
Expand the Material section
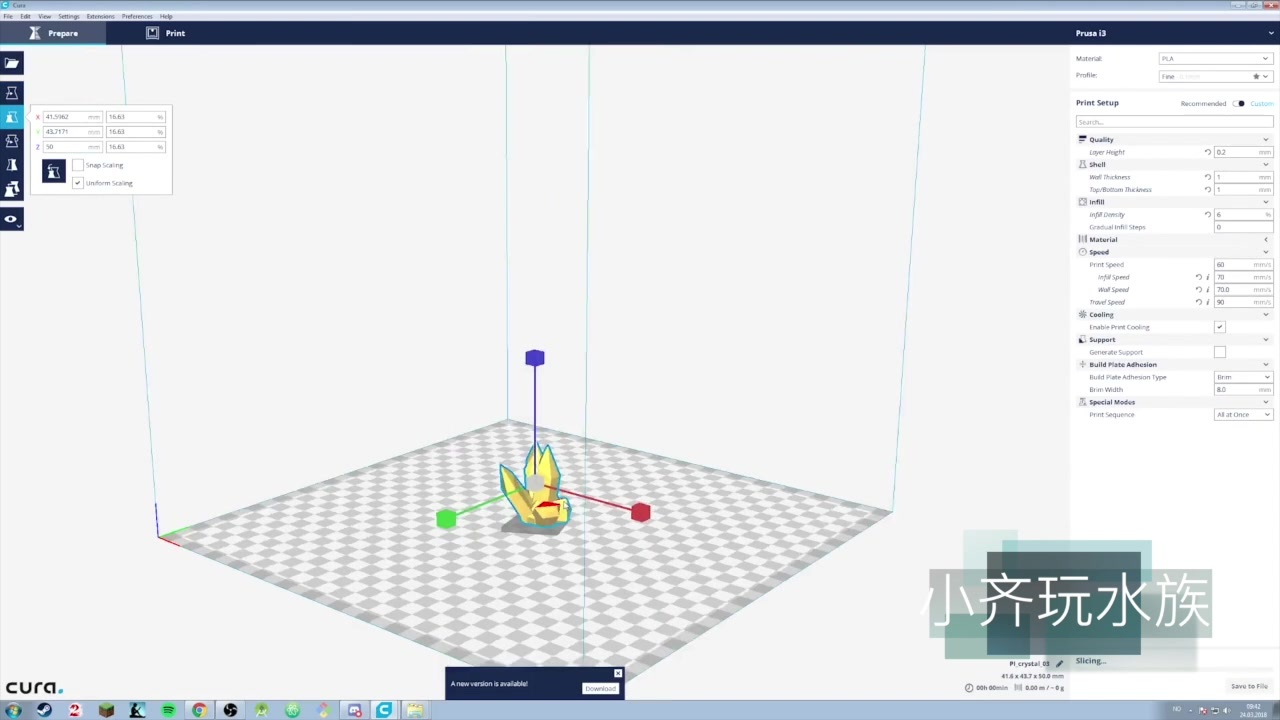point(1174,239)
